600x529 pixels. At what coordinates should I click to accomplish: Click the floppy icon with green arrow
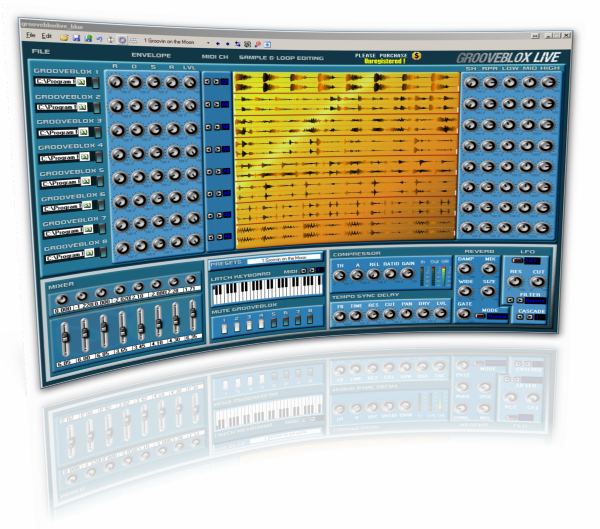tap(88, 38)
